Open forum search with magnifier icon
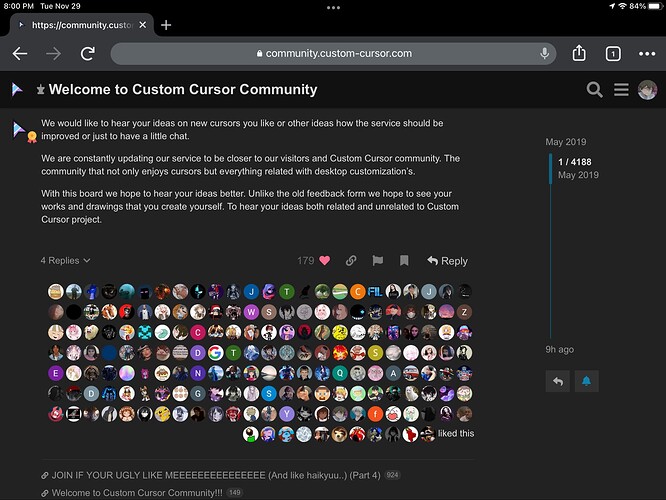The image size is (666, 500). tap(594, 90)
